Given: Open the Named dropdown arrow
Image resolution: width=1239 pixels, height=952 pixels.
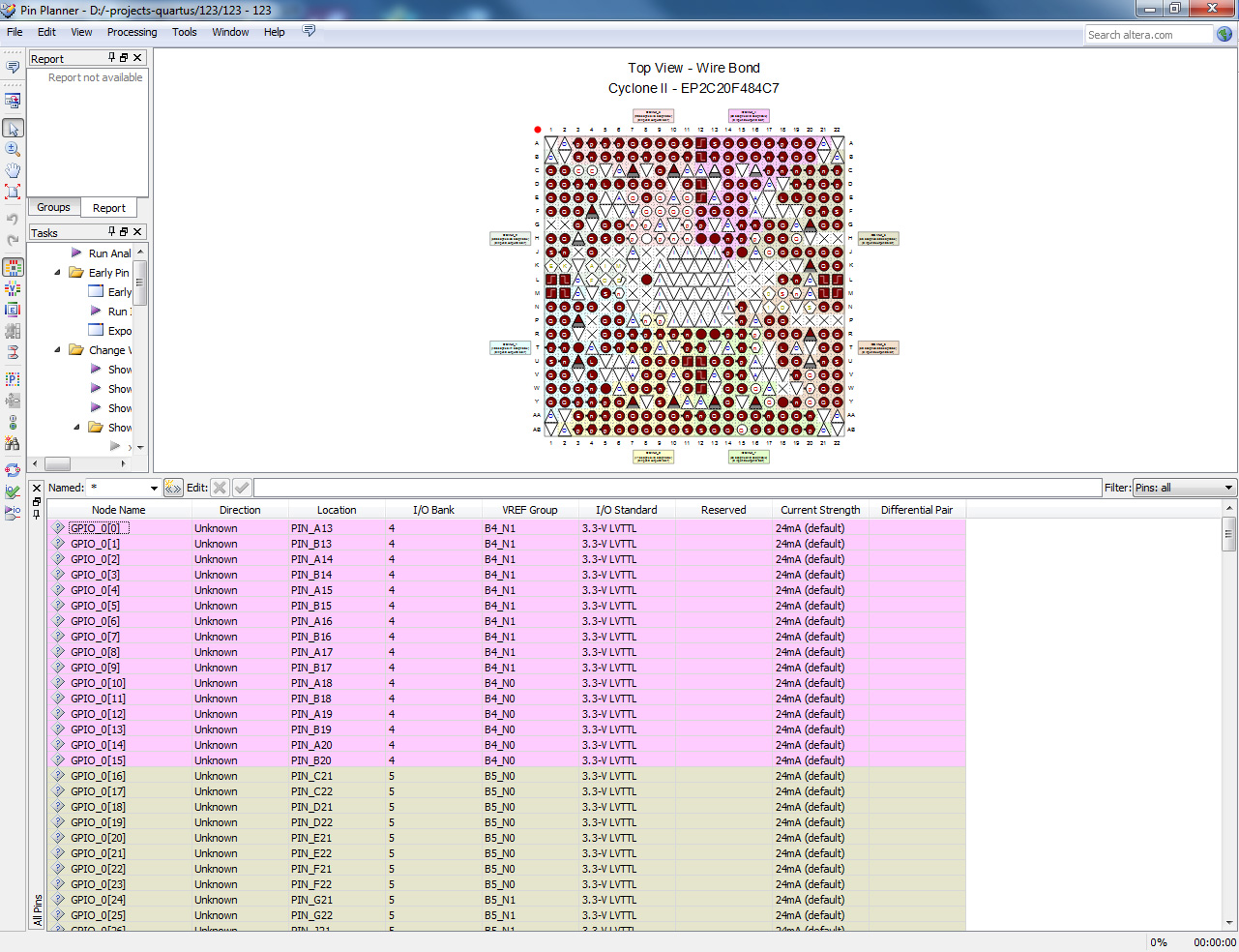Looking at the screenshot, I should pyautogui.click(x=154, y=488).
